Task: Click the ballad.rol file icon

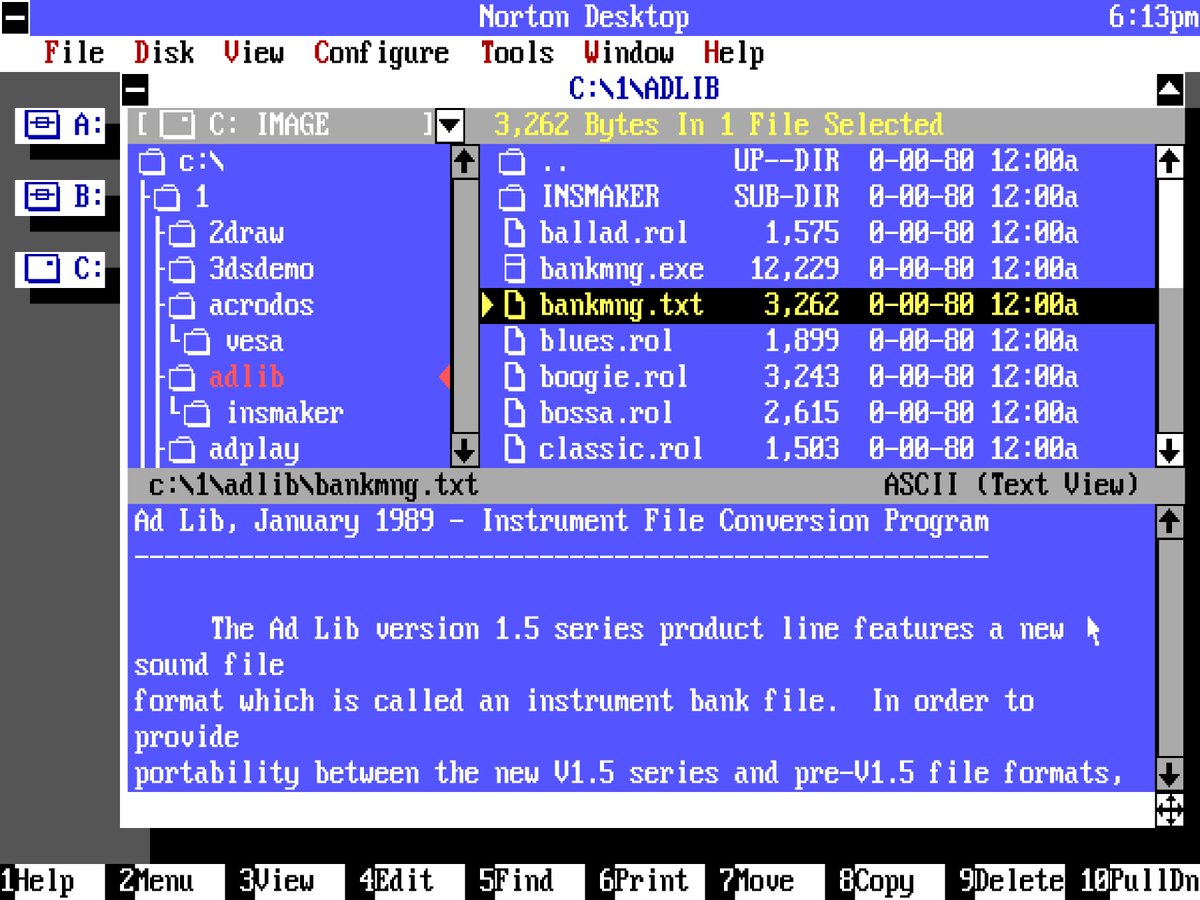Action: click(513, 233)
